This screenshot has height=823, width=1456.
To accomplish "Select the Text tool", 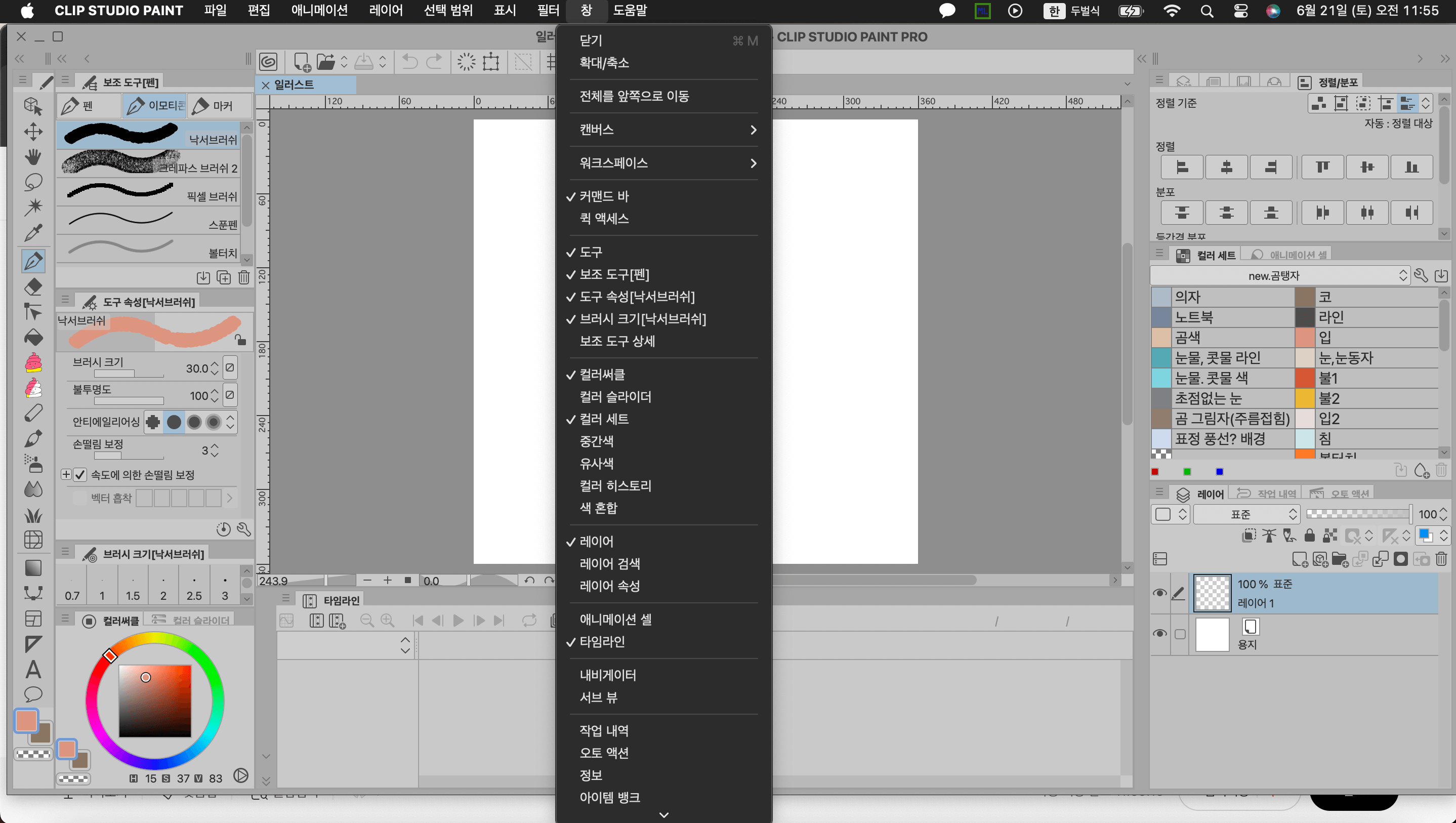I will point(33,670).
